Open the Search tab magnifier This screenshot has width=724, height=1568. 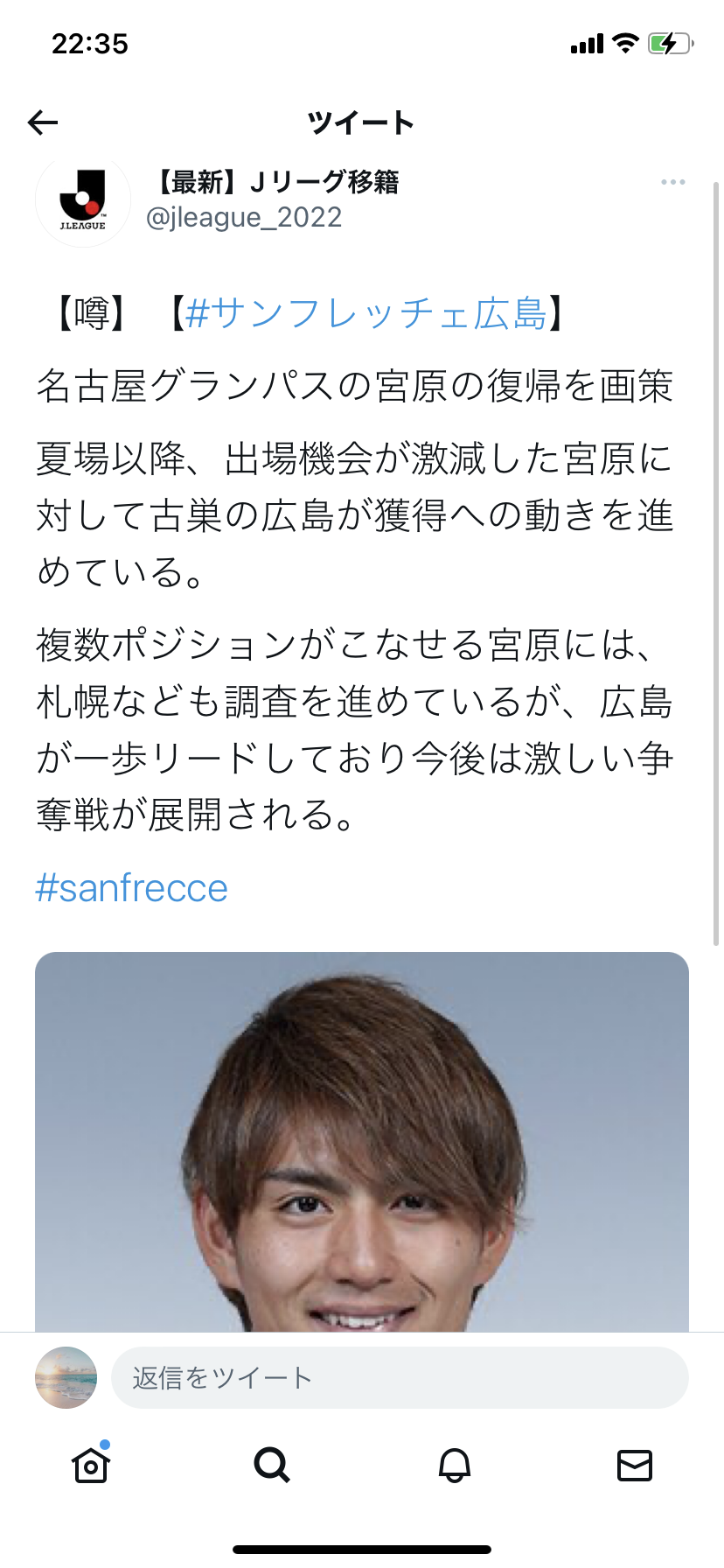tap(272, 1465)
